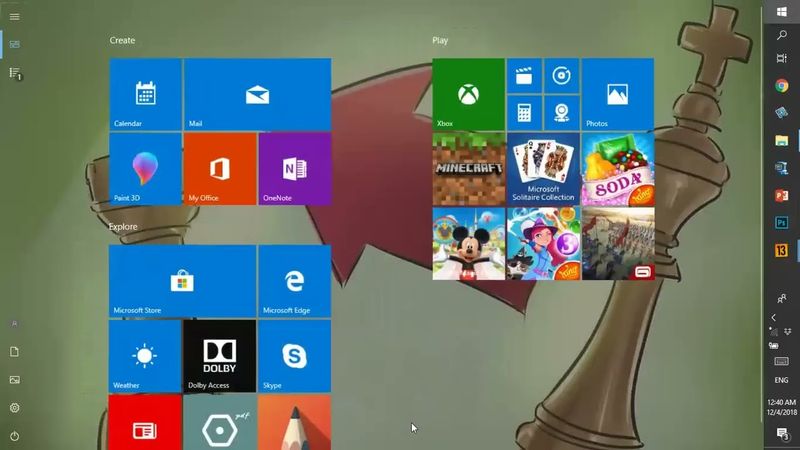Launch the Microsoft Edge tile
800x450 pixels.
pyautogui.click(x=294, y=281)
